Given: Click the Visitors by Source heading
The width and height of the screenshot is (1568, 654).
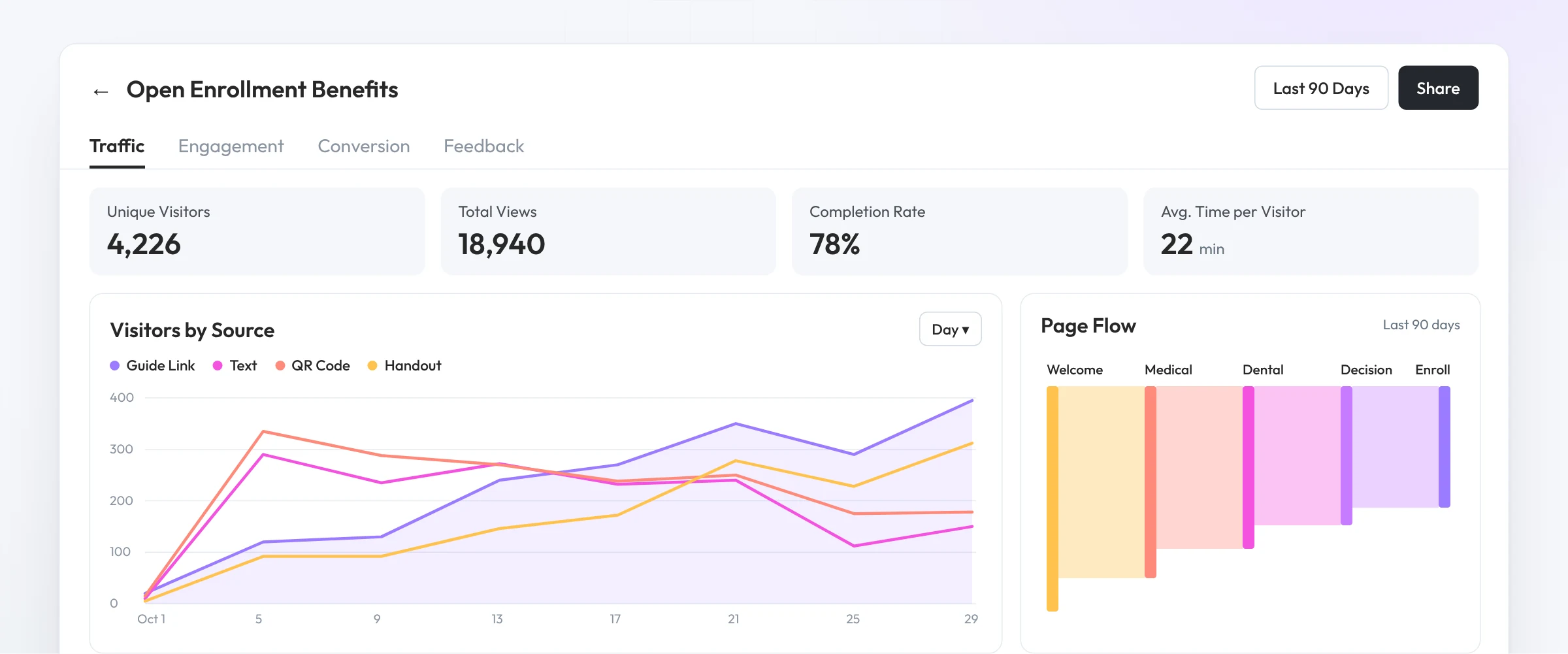Looking at the screenshot, I should click(x=192, y=330).
